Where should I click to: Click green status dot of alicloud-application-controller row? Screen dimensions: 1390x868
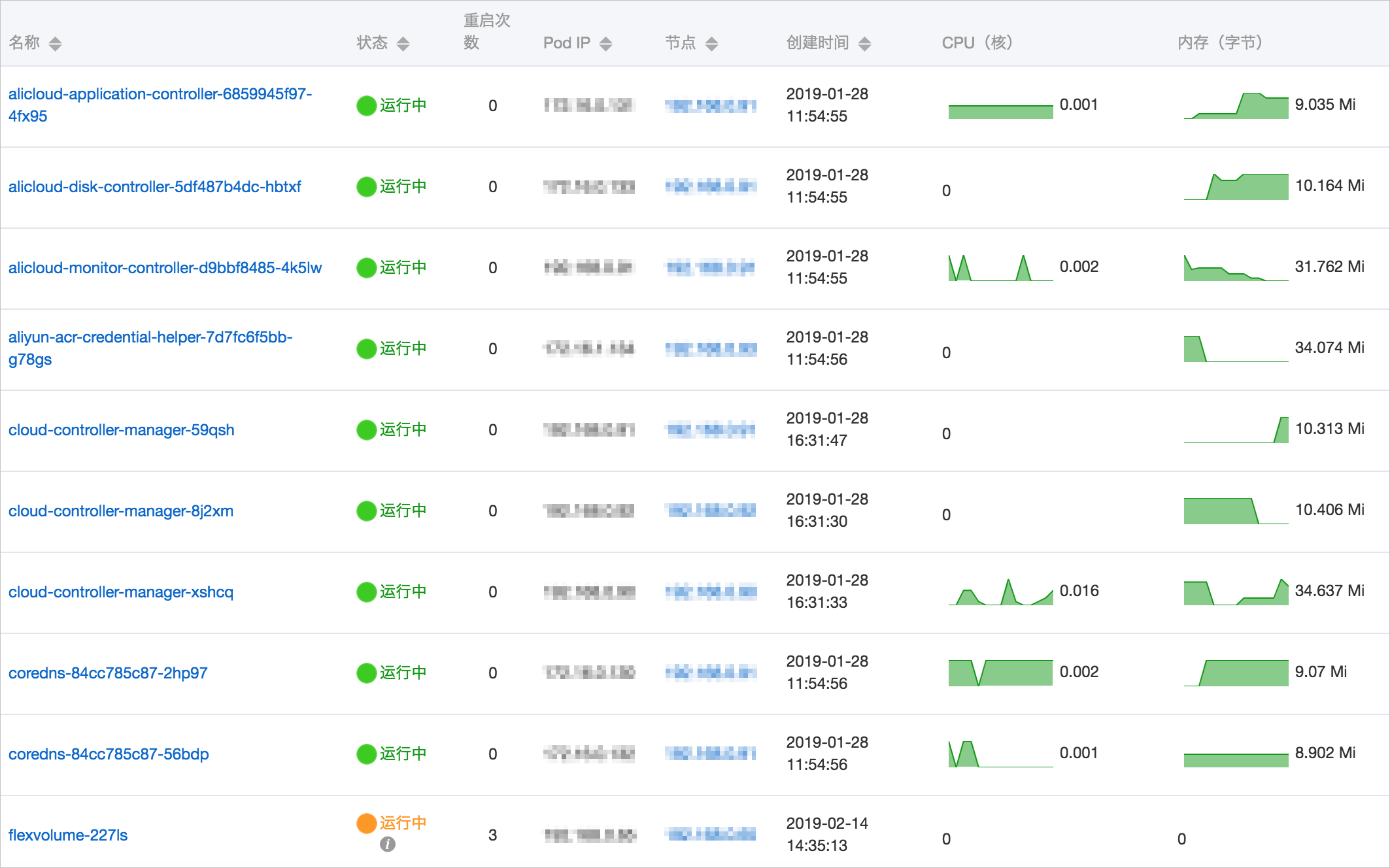pos(366,105)
